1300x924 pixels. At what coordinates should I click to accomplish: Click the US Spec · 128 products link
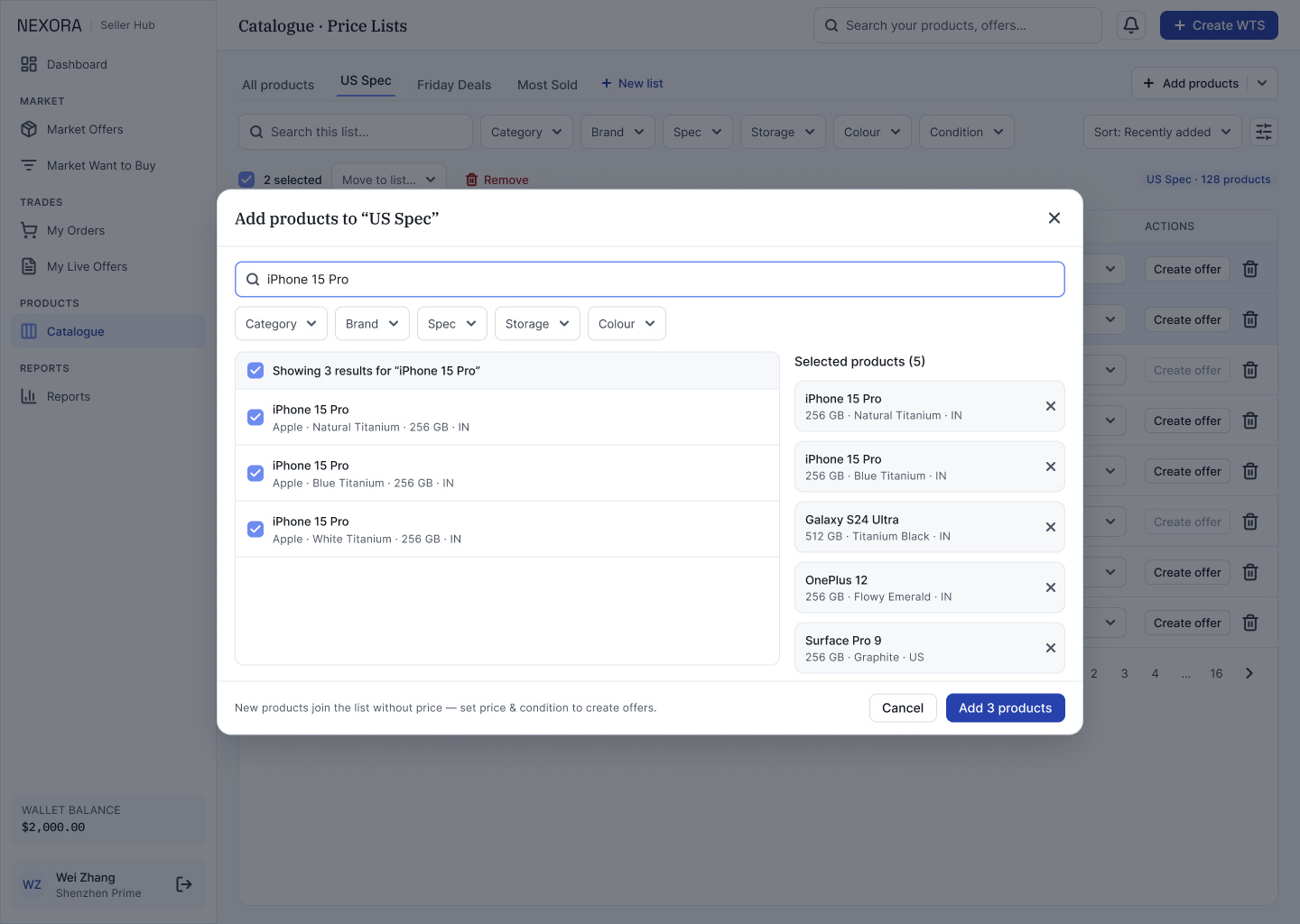(1208, 180)
